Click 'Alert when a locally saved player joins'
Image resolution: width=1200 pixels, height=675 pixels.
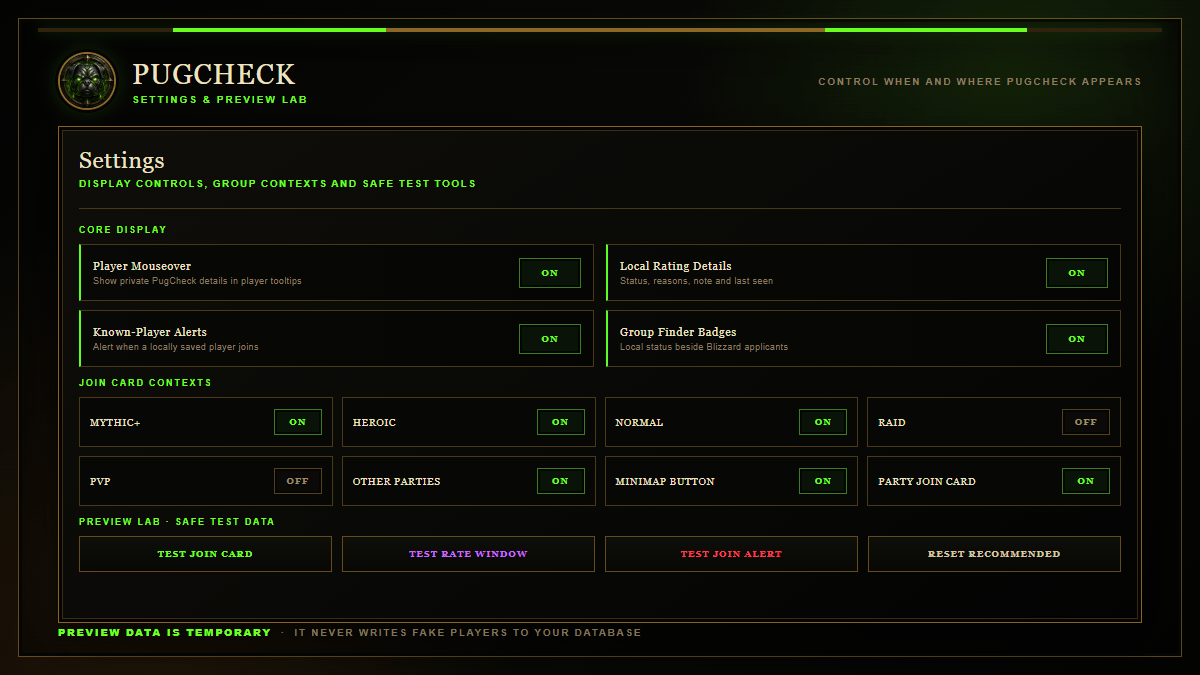(x=176, y=347)
